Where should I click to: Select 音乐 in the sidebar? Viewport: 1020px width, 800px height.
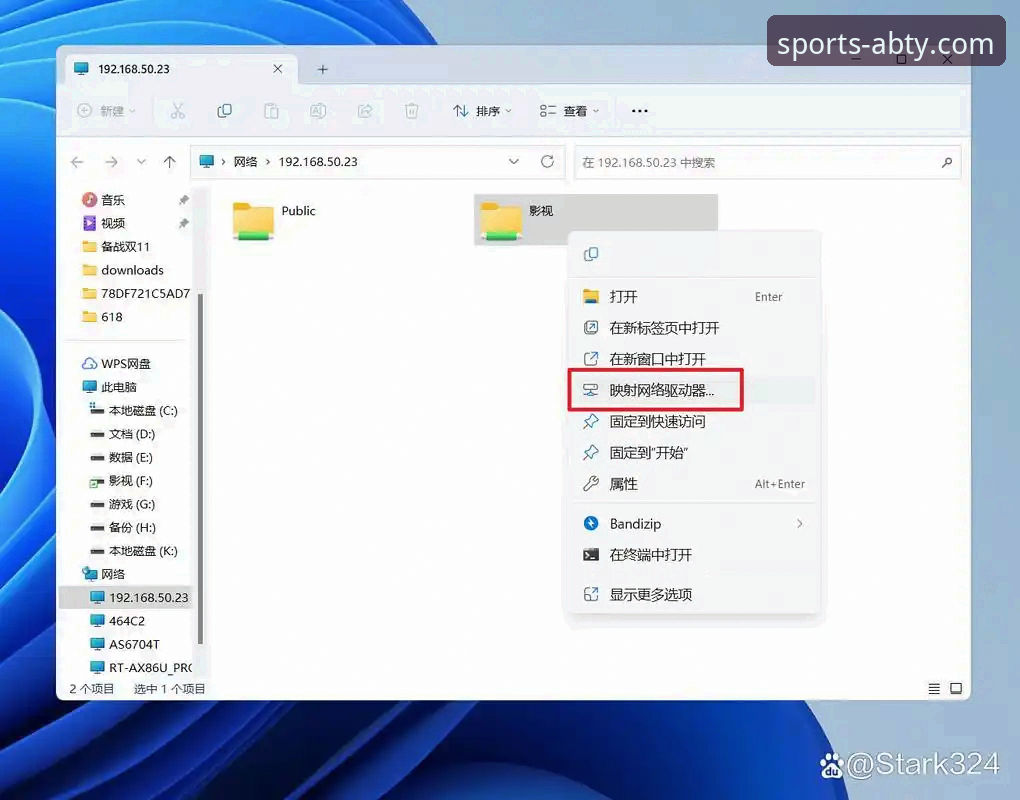103,200
